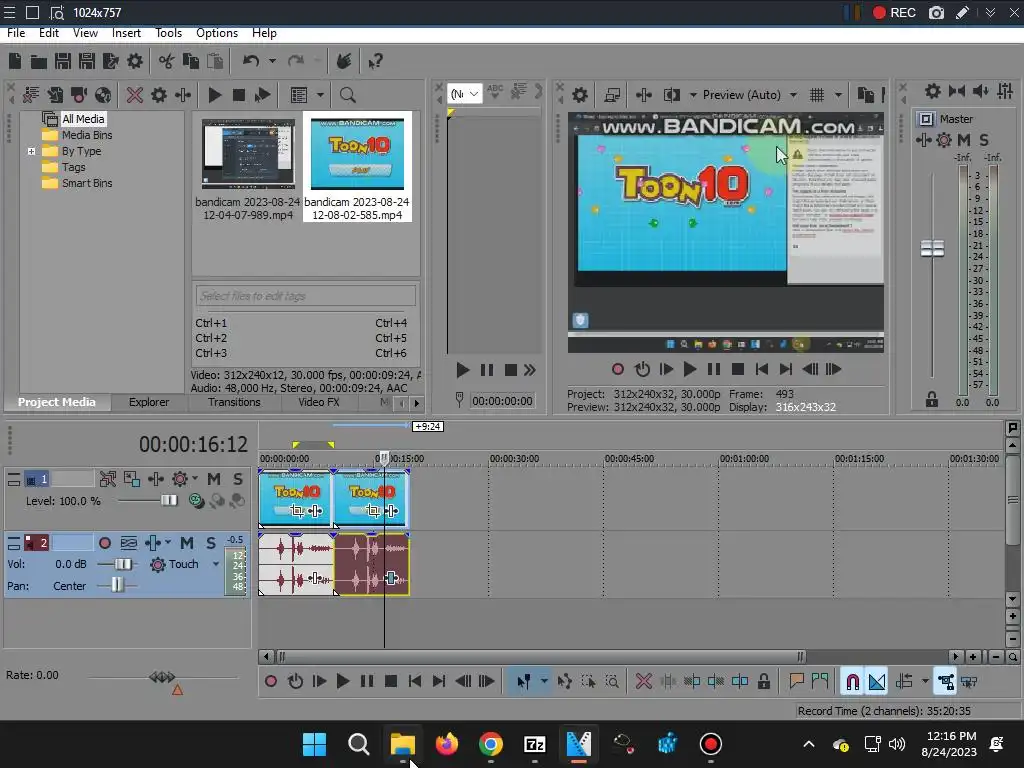Open Preview (Auto) quality dropdown
1024x768 pixels.
tap(793, 95)
